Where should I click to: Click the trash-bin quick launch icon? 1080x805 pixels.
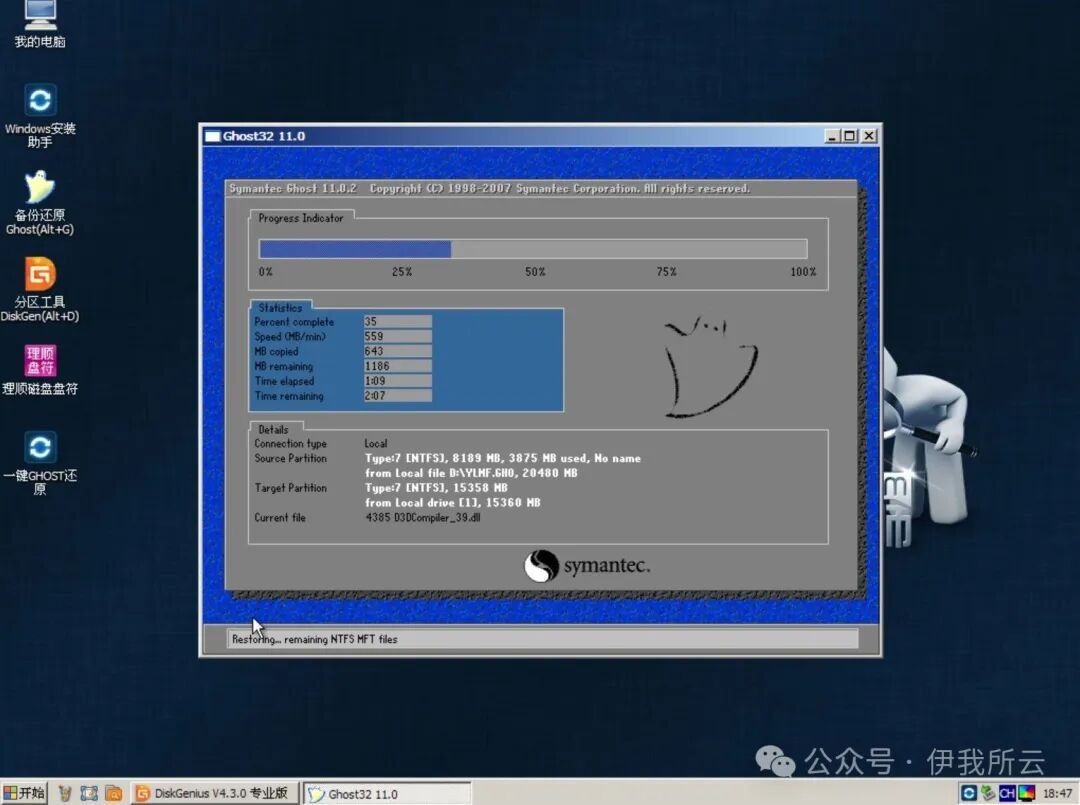[x=65, y=794]
